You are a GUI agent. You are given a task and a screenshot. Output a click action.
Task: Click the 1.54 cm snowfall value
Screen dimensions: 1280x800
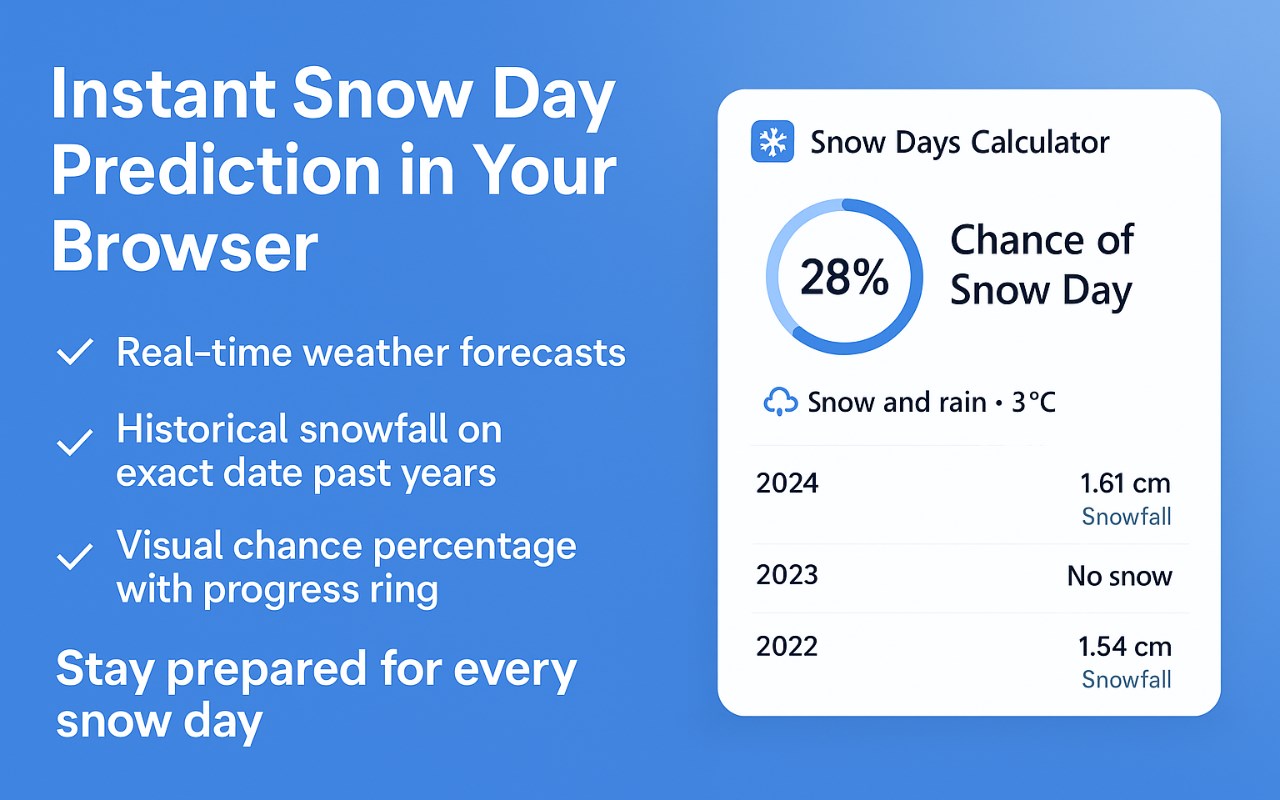tap(1125, 647)
